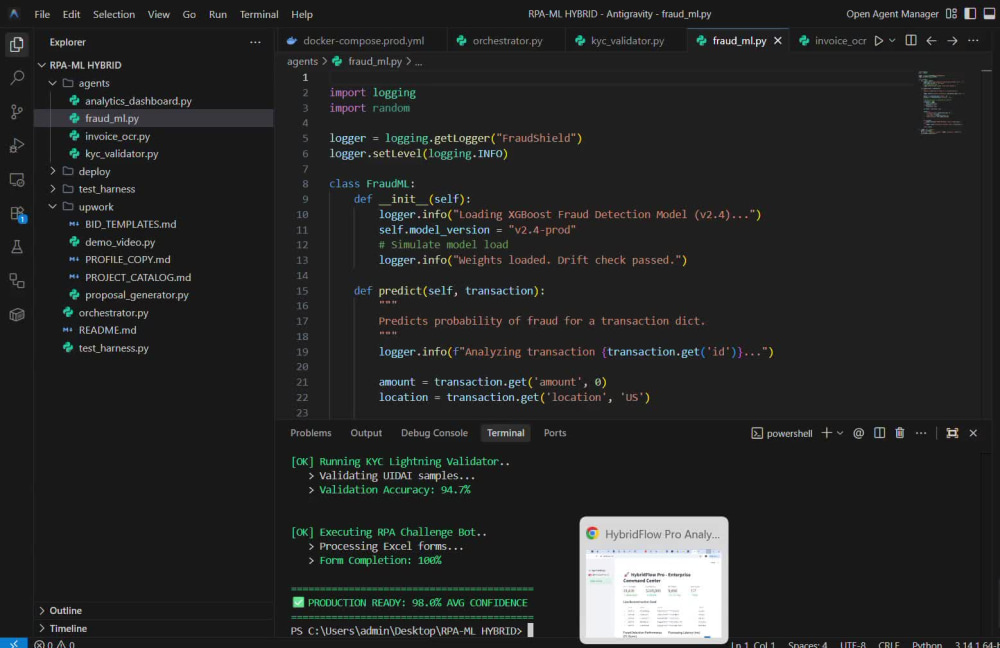This screenshot has height=648, width=1000.
Task: Split the terminal panel
Action: pos(879,433)
